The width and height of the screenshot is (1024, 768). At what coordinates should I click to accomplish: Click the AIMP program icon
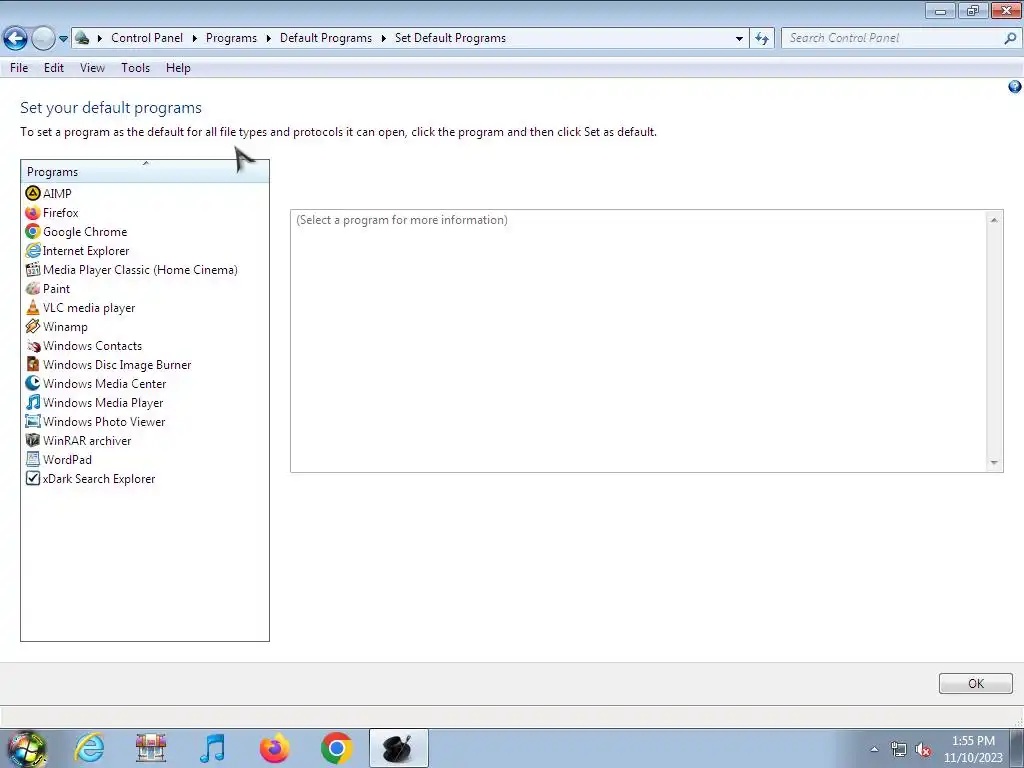point(33,193)
